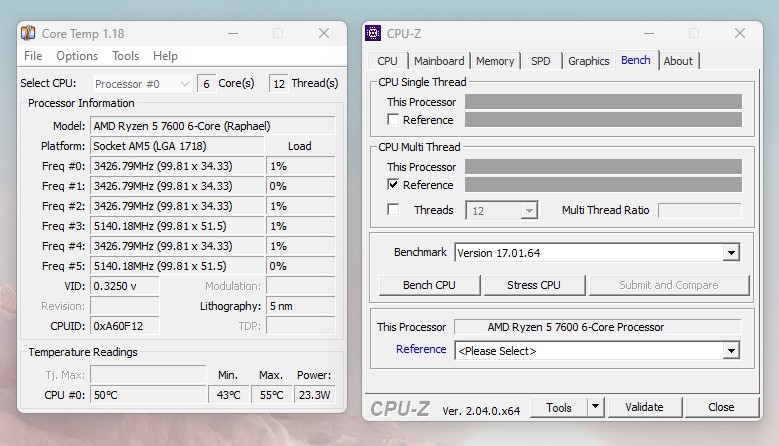Click the Tj. Max empty field
This screenshot has width=779, height=446.
[148, 374]
